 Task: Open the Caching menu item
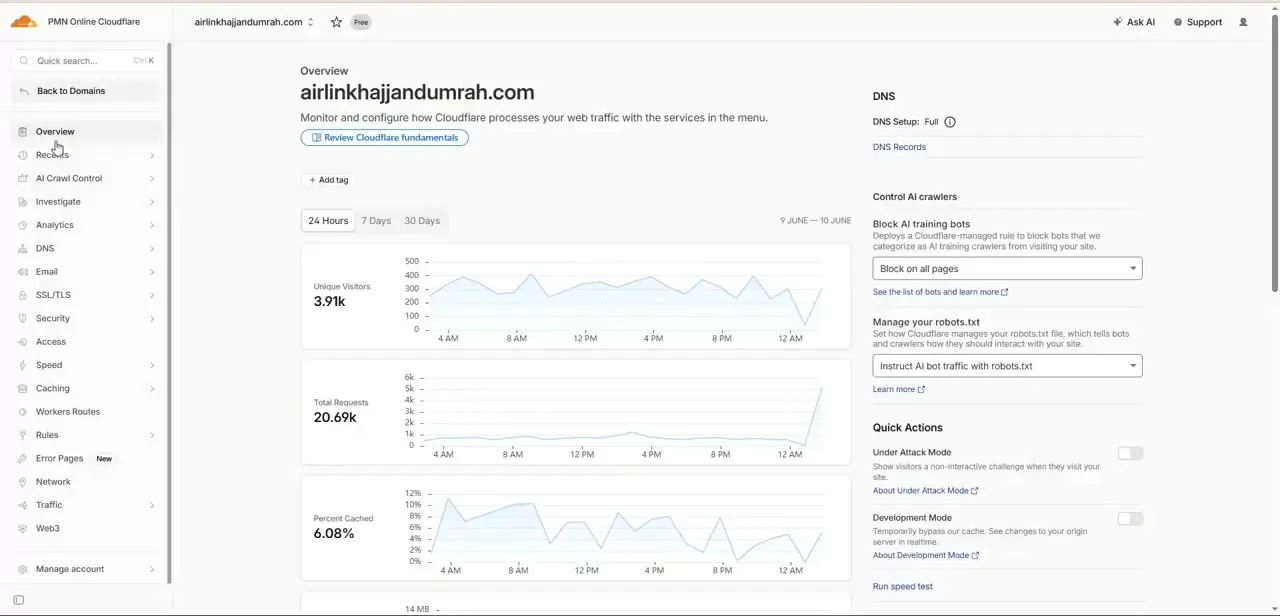click(x=87, y=388)
